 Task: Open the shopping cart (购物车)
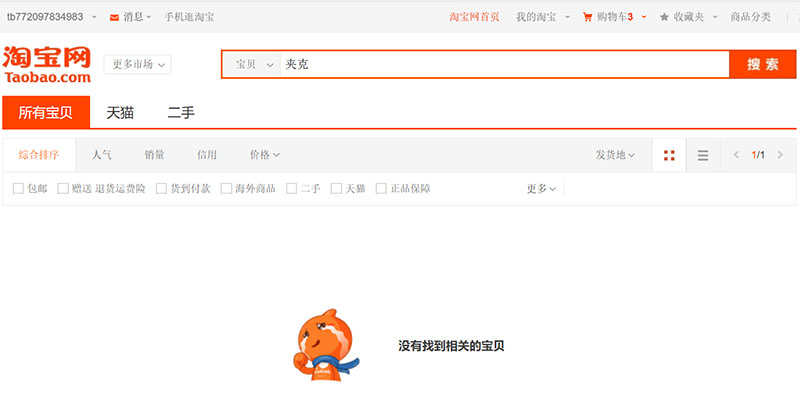tap(607, 17)
